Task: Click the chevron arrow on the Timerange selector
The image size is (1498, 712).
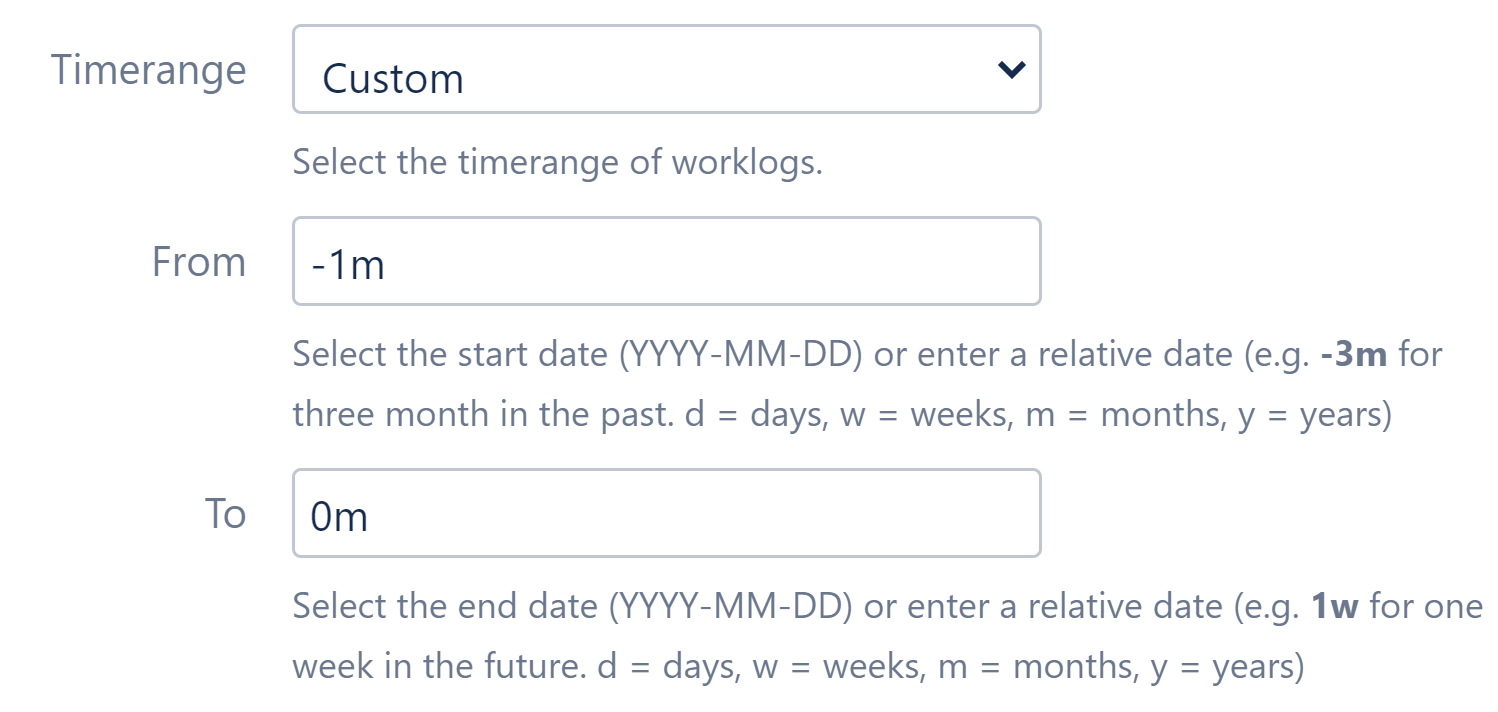Action: tap(1011, 69)
